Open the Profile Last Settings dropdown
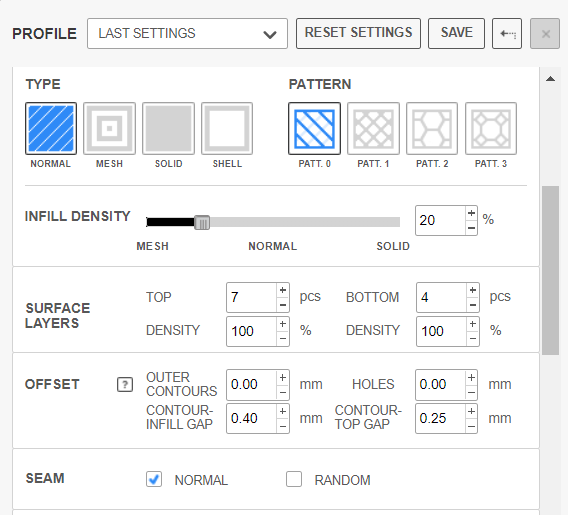This screenshot has width=568, height=515. pyautogui.click(x=187, y=33)
